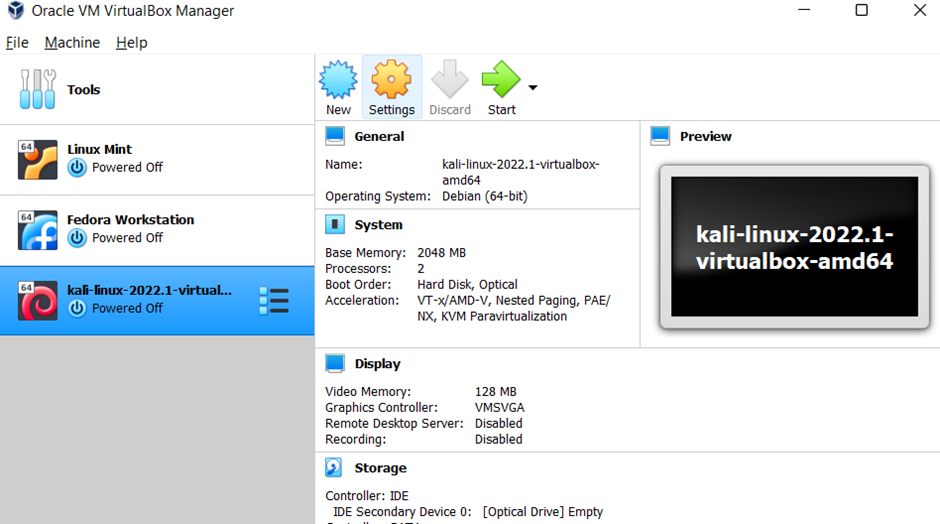Open the Display section header link
The height and width of the screenshot is (524, 940).
point(377,364)
